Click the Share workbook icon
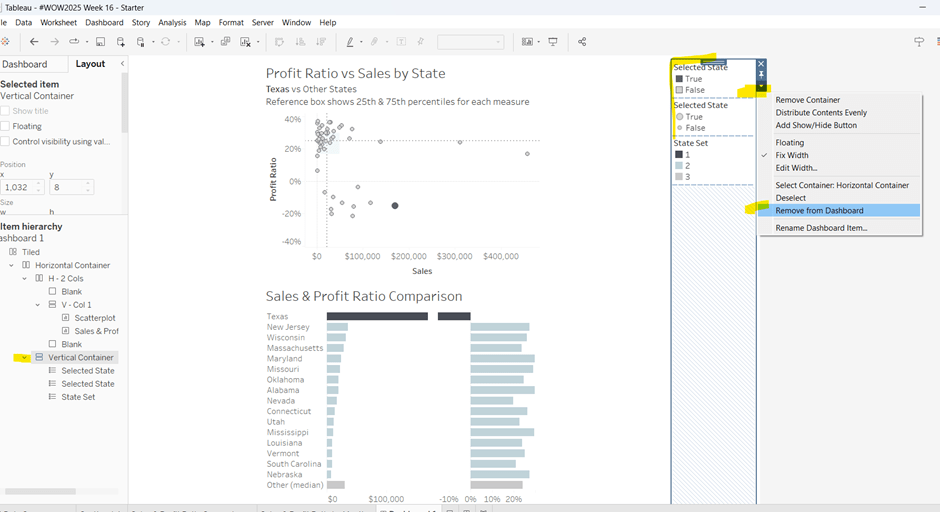The image size is (940, 512). [582, 42]
